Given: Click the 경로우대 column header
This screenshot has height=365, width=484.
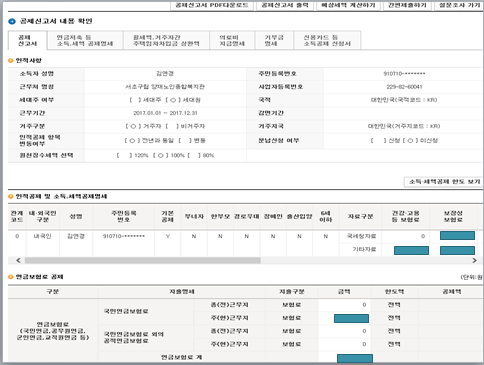Looking at the screenshot, I should tap(246, 217).
